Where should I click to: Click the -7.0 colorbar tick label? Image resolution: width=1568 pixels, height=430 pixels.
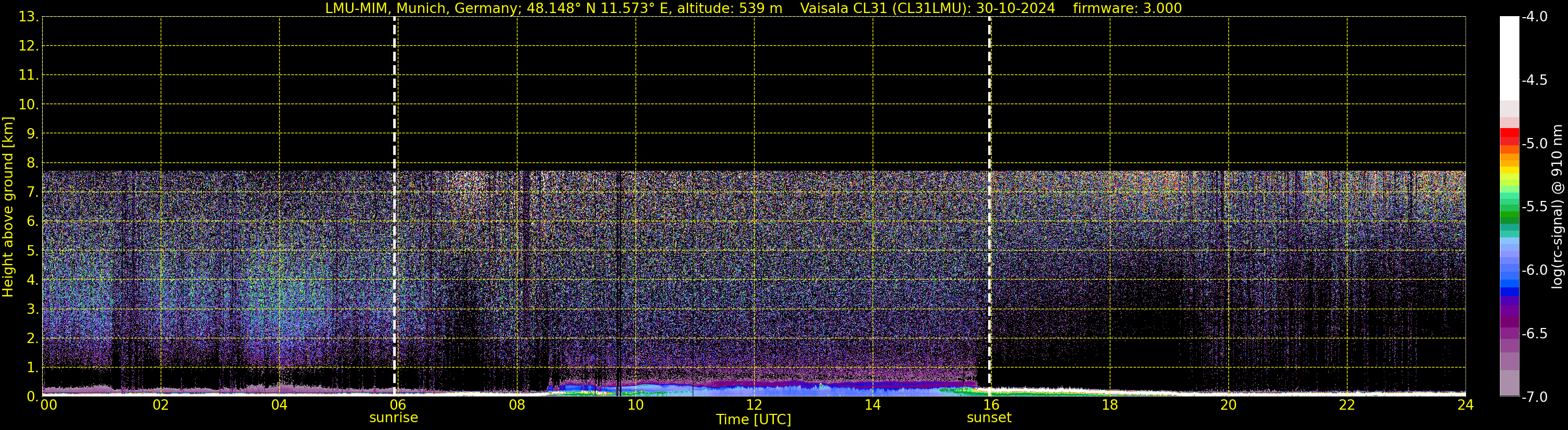[x=1534, y=397]
